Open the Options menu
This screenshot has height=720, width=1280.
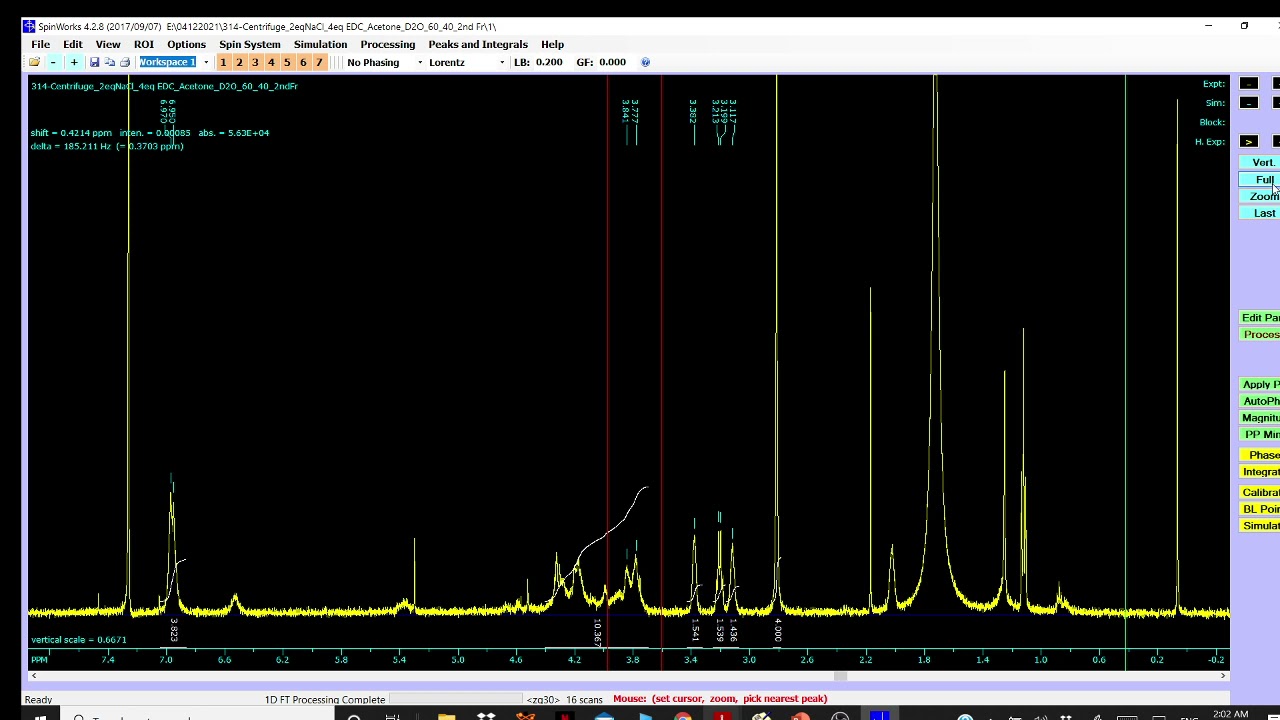point(186,44)
